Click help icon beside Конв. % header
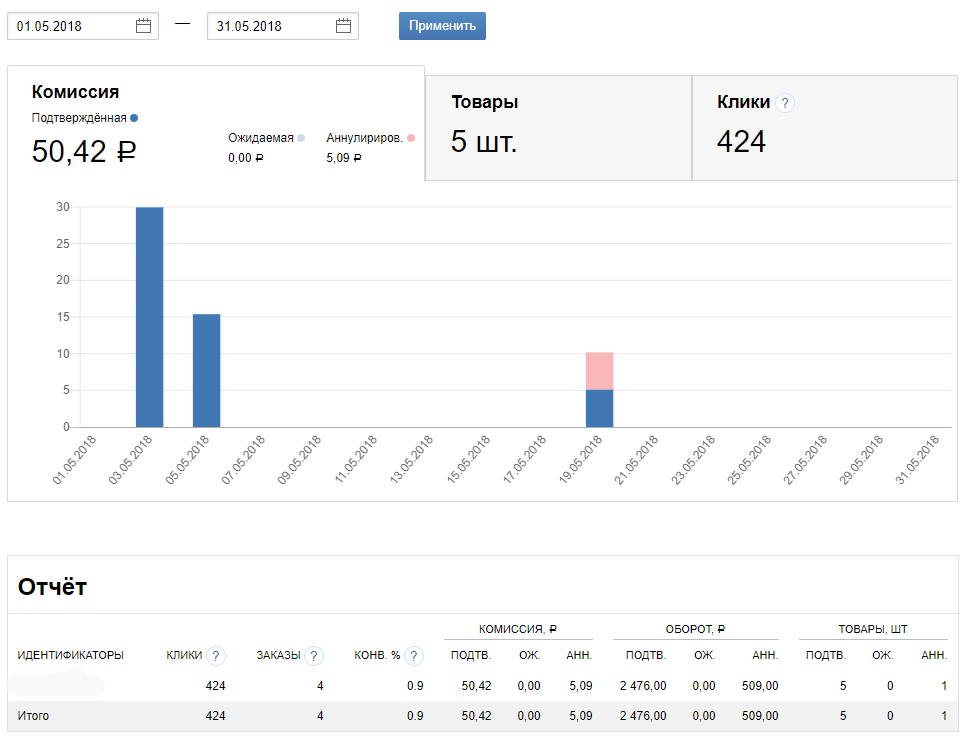964x747 pixels. coord(414,656)
